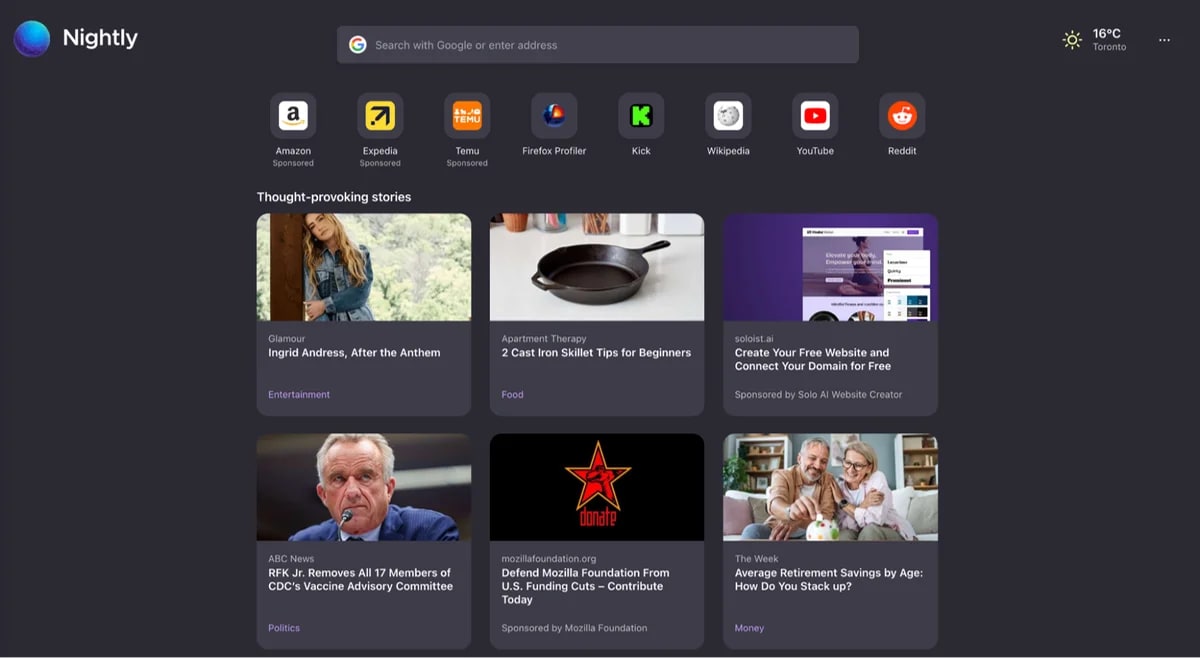The image size is (1200, 658).
Task: Launch the Temu sponsored shortcut
Action: coord(467,117)
